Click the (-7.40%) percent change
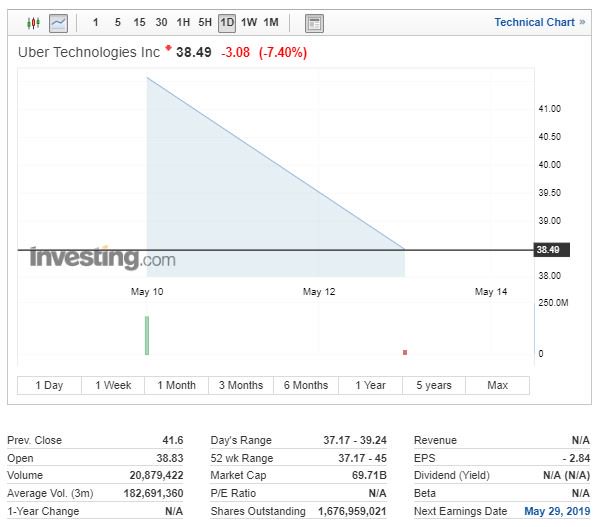602x527 pixels. click(x=283, y=52)
